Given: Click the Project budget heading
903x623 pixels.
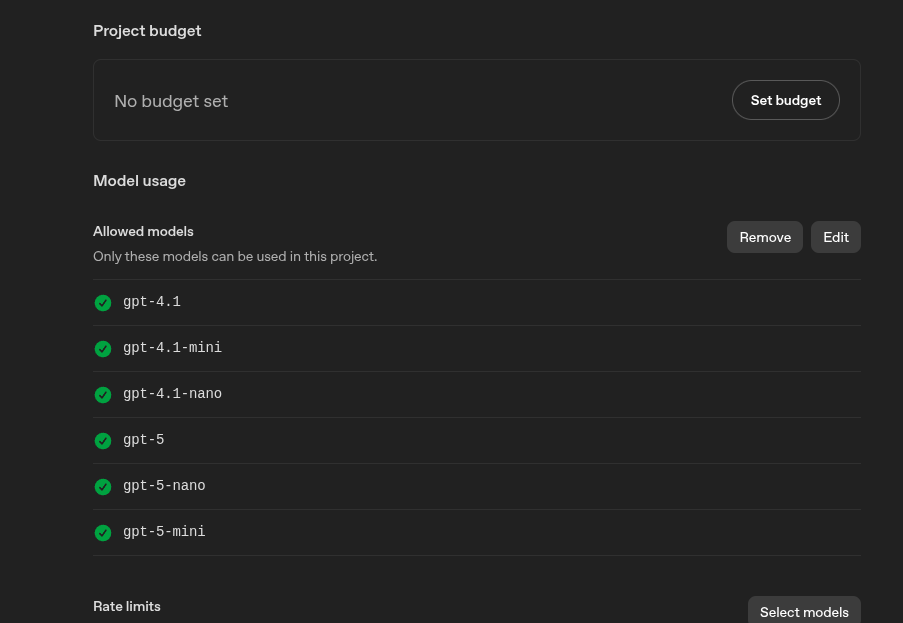Looking at the screenshot, I should click(147, 31).
